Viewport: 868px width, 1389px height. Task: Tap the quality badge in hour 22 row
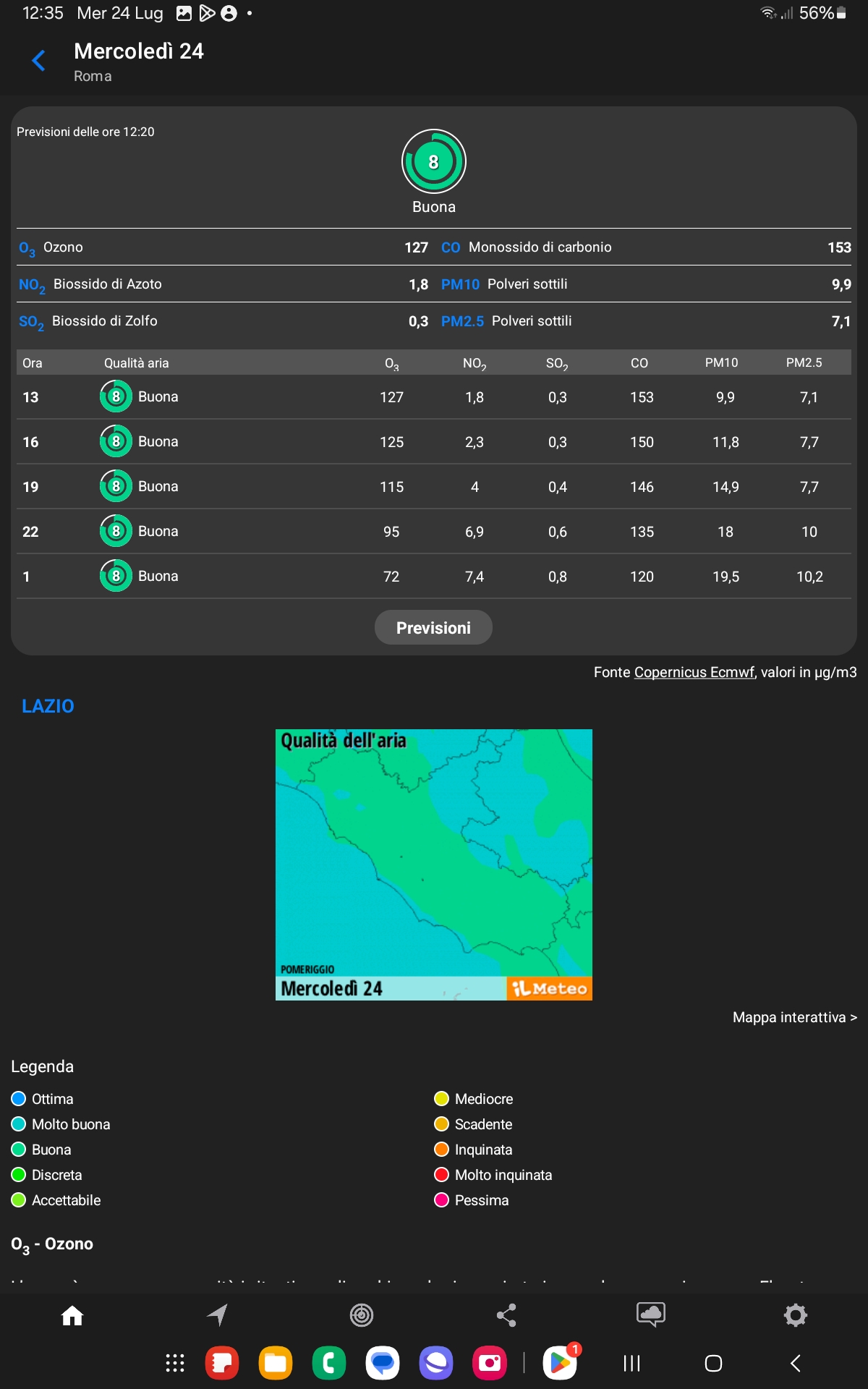coord(116,531)
